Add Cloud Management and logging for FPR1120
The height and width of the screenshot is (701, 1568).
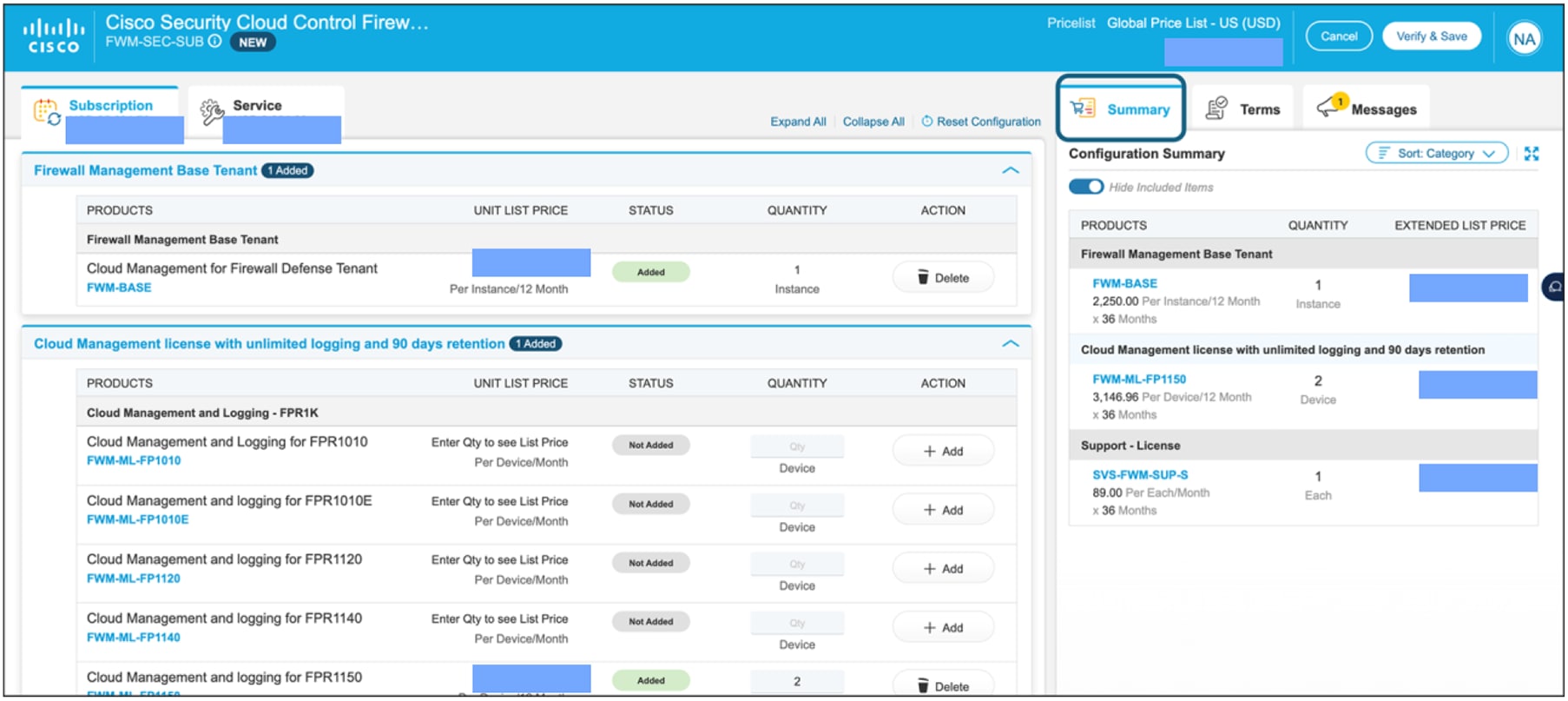[943, 569]
